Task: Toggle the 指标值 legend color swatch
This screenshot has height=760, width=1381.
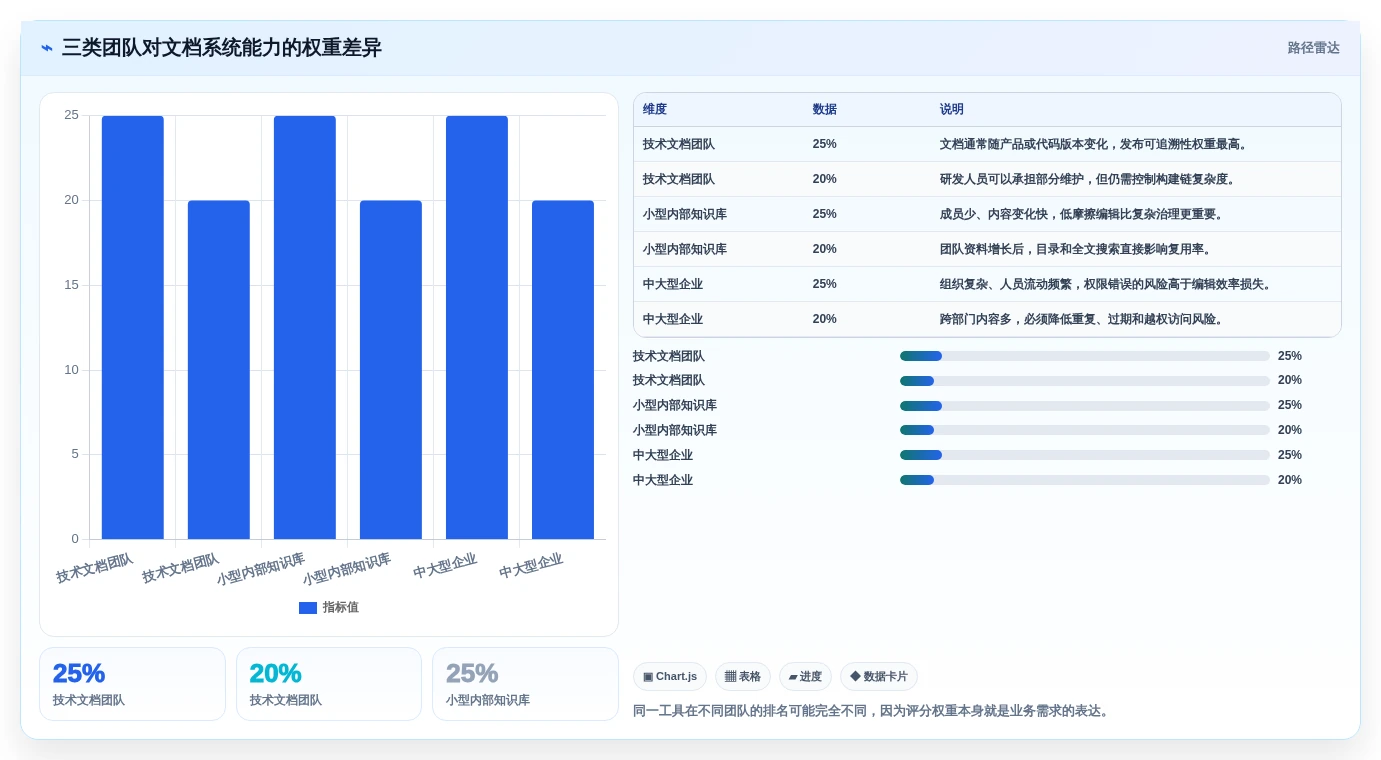Action: (x=308, y=608)
